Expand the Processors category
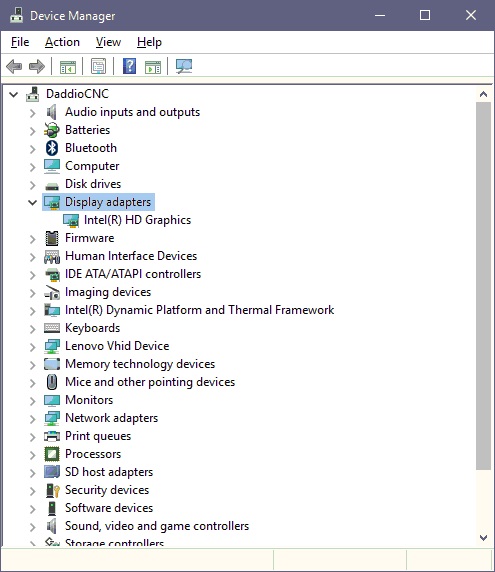The image size is (495, 572). 32,455
